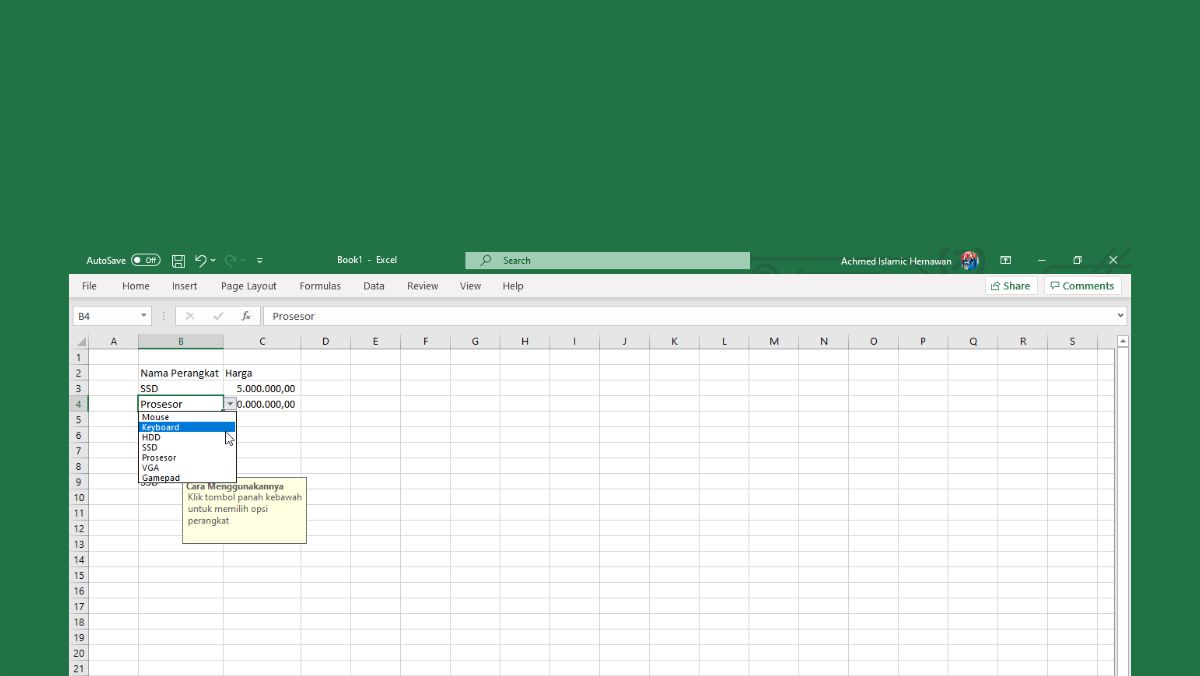Viewport: 1200px width, 676px height.
Task: Click the Enter checkmark icon in formula bar
Action: pyautogui.click(x=218, y=316)
